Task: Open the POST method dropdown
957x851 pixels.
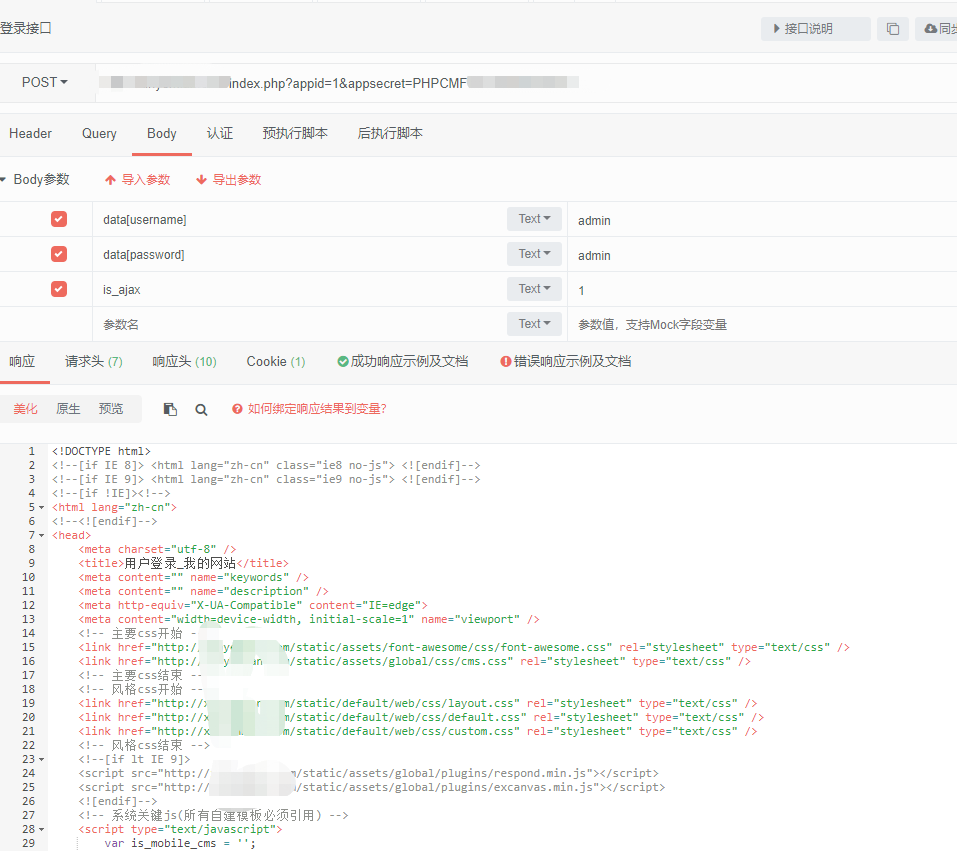Action: tap(45, 82)
